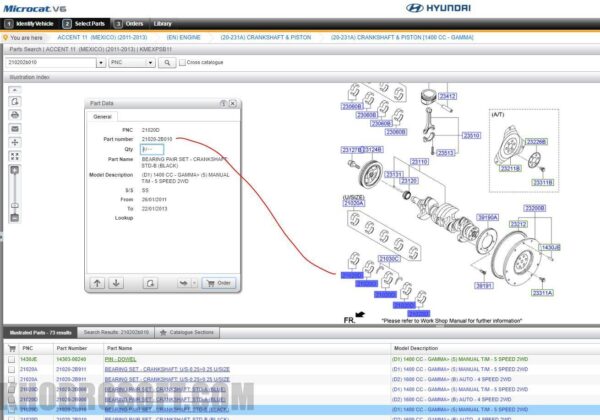Viewport: 600px width, 420px height.
Task: Select callout 23311B in A/T box
Action: [x=543, y=182]
